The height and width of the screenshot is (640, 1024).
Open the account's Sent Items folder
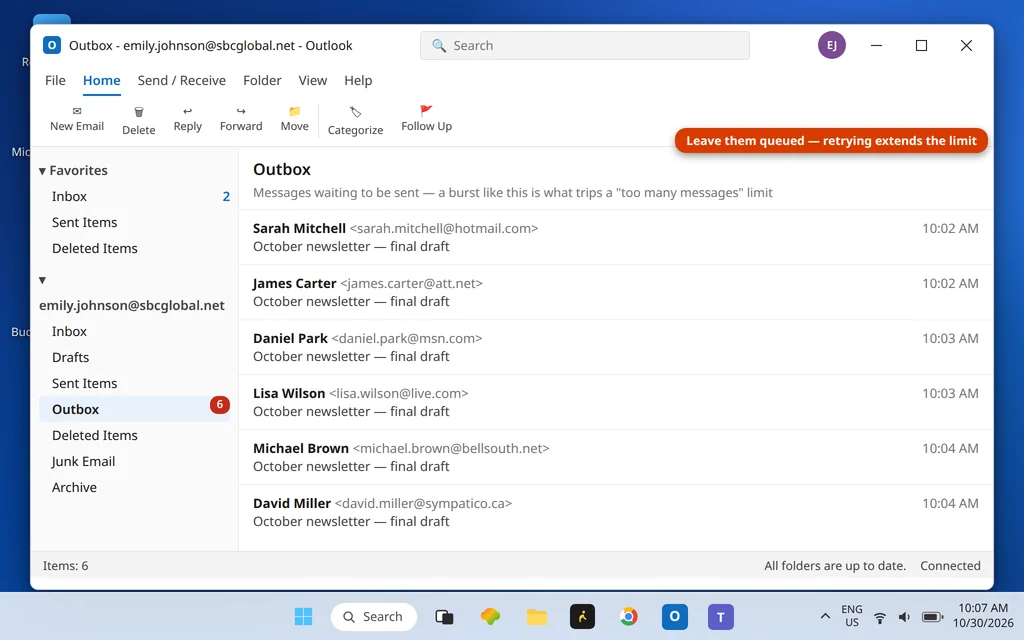(135, 384)
